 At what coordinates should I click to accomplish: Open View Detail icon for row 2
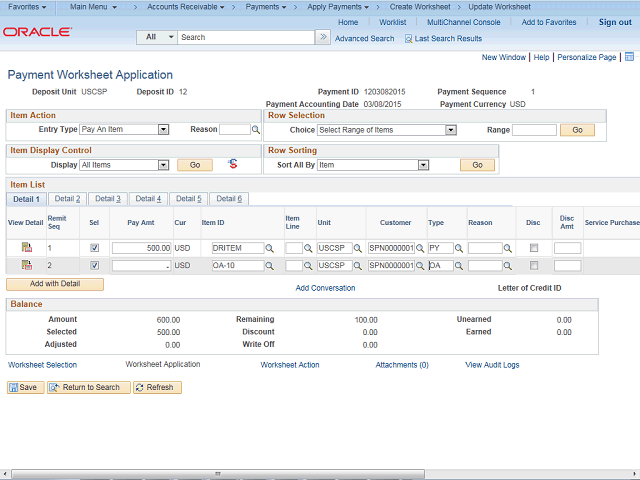[27, 265]
